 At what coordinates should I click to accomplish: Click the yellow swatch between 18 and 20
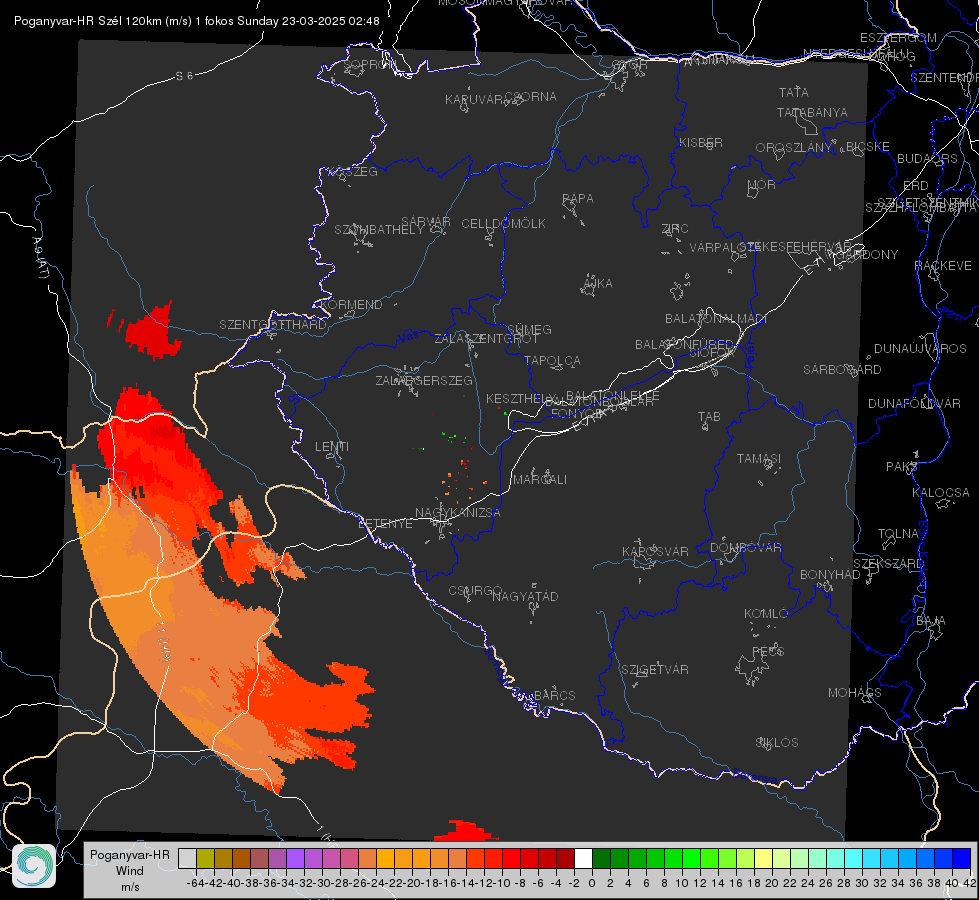pyautogui.click(x=764, y=858)
